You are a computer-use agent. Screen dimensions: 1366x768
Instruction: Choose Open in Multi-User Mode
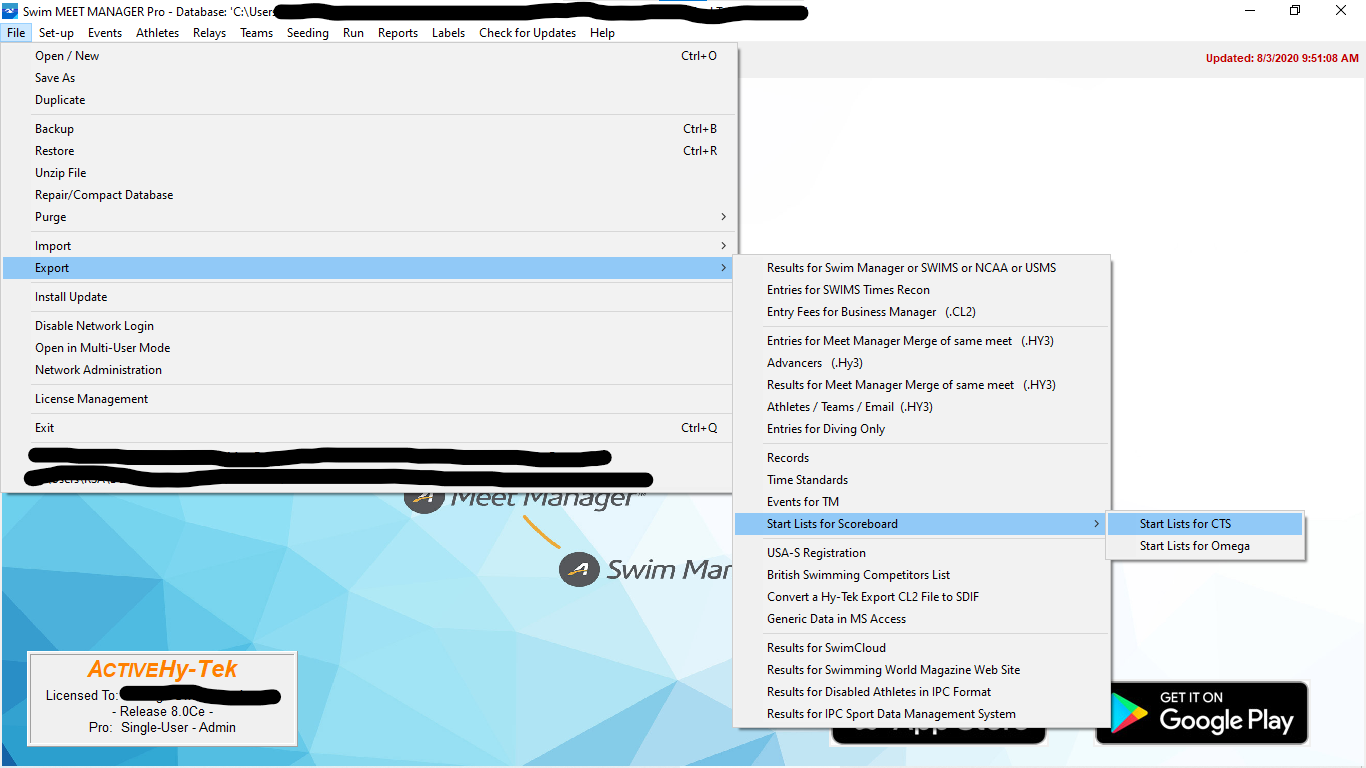pyautogui.click(x=369, y=348)
